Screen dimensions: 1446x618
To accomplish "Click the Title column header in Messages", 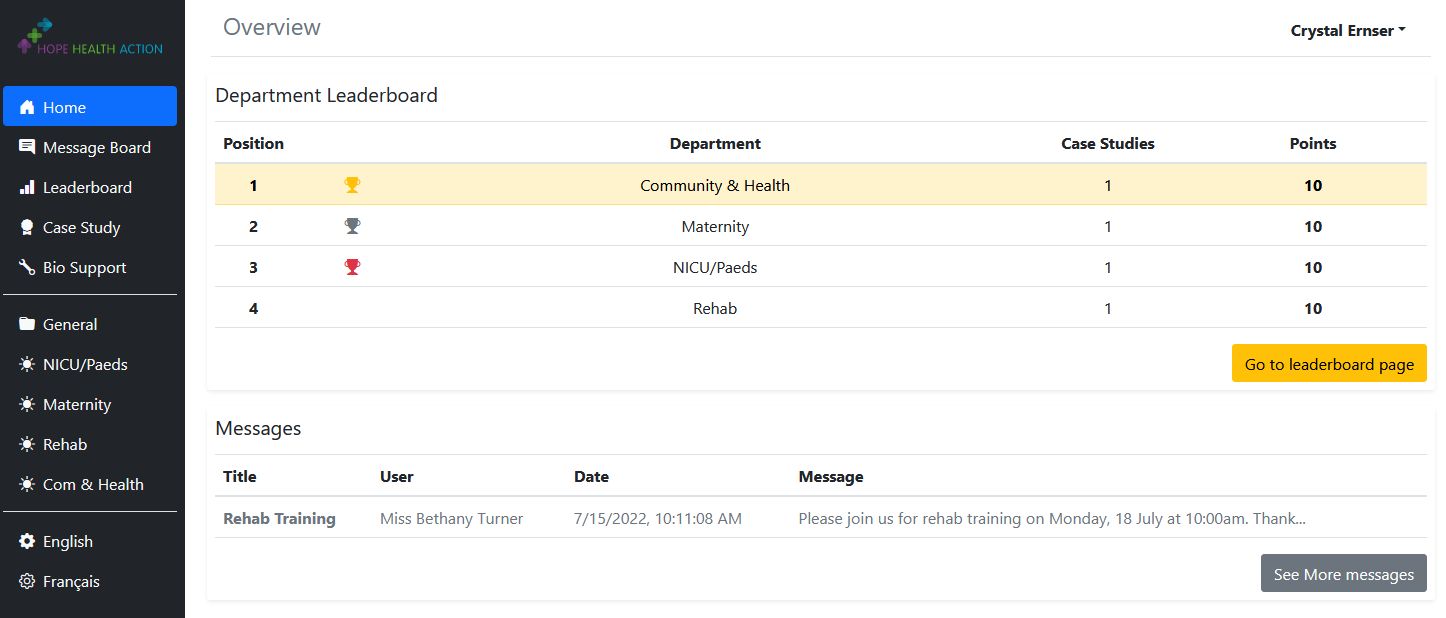I will [x=240, y=476].
